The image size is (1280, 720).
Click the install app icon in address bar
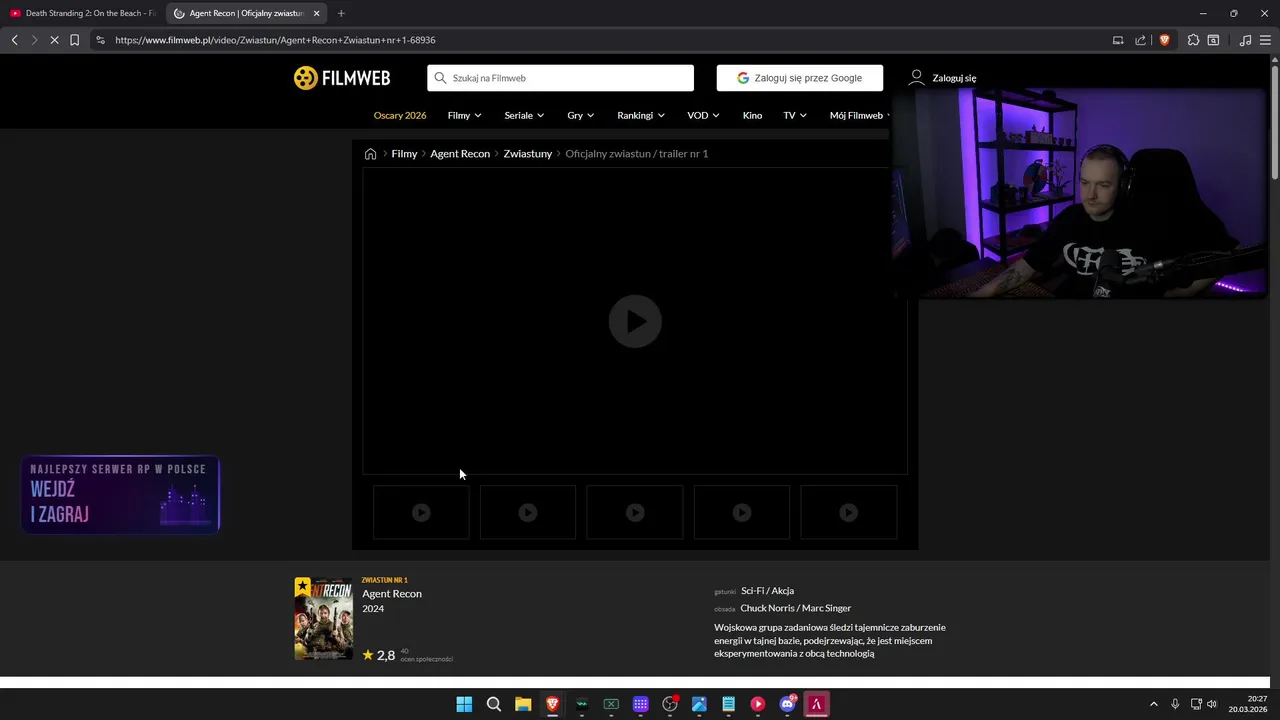coord(1118,40)
